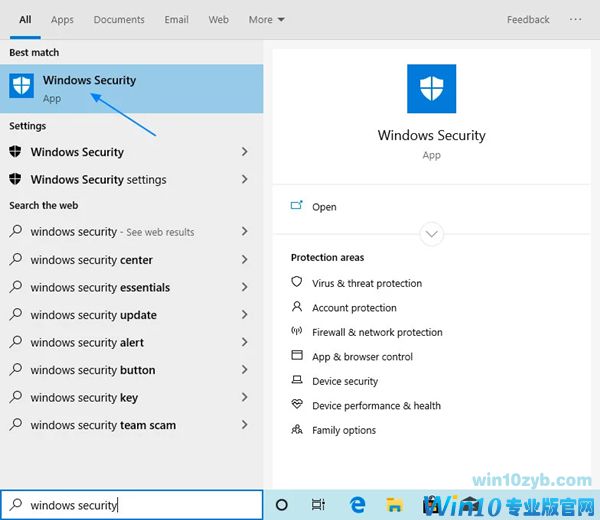Click shield icon next to Windows Security setting
This screenshot has width=600, height=520.
tap(15, 151)
